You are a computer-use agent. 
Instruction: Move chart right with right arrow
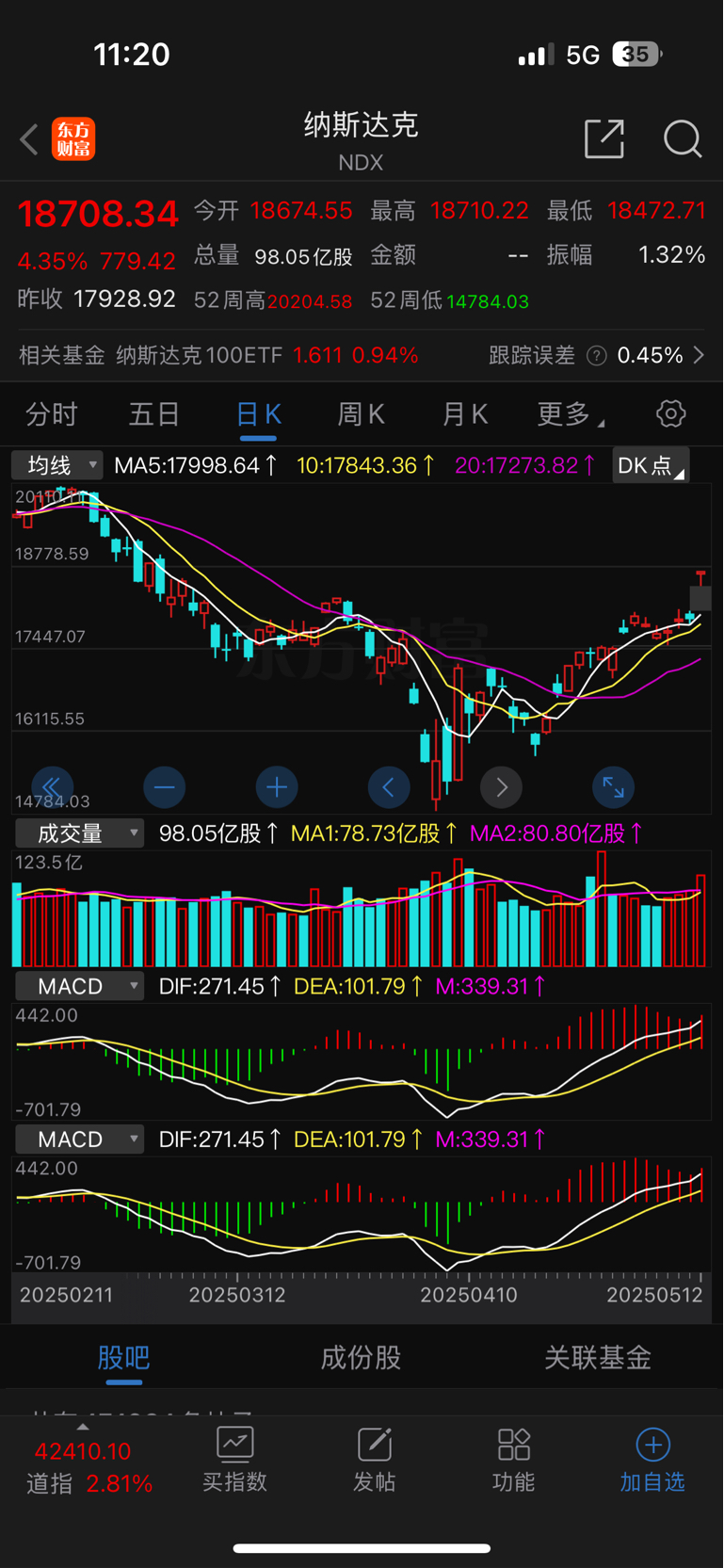[x=501, y=786]
